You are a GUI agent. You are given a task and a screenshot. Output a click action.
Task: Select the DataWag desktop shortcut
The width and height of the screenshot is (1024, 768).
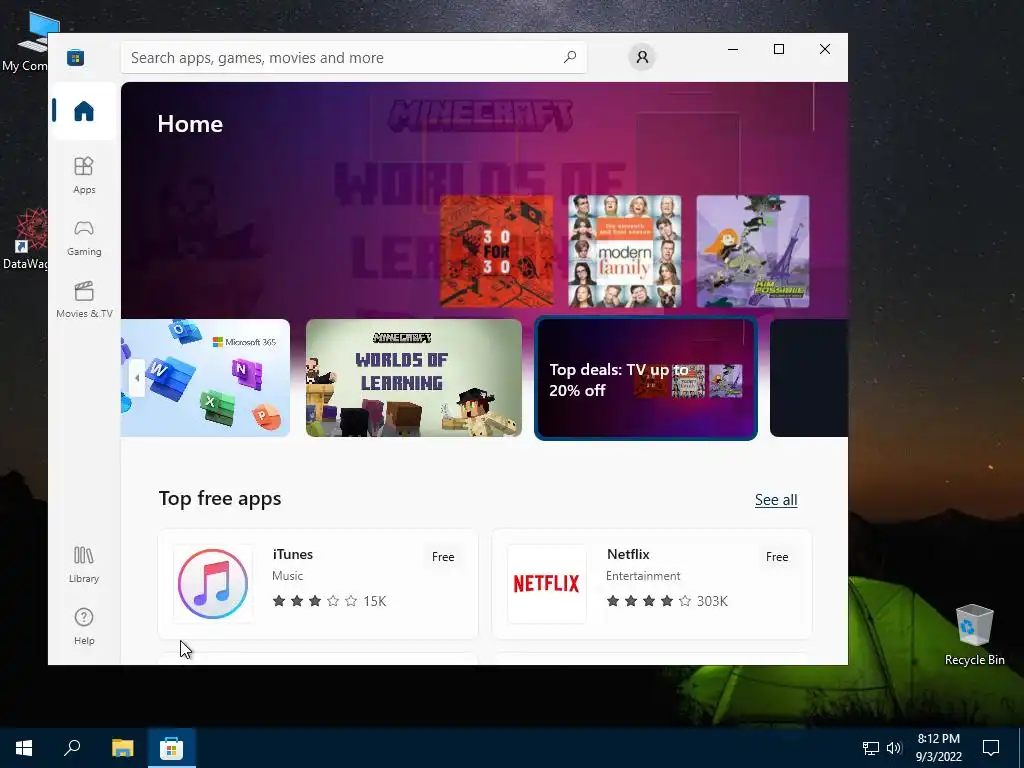click(x=24, y=240)
